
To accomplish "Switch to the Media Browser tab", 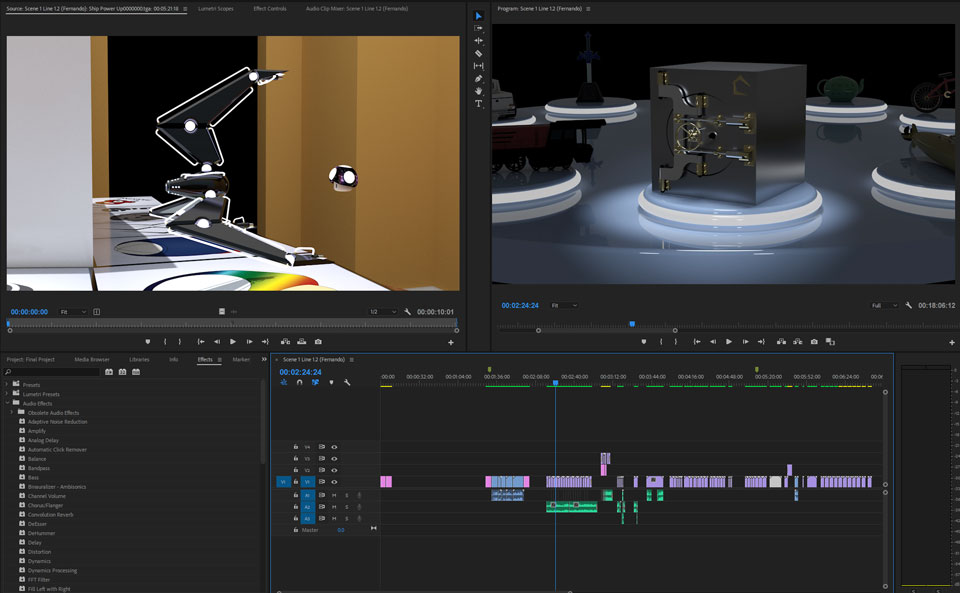I will [92, 359].
